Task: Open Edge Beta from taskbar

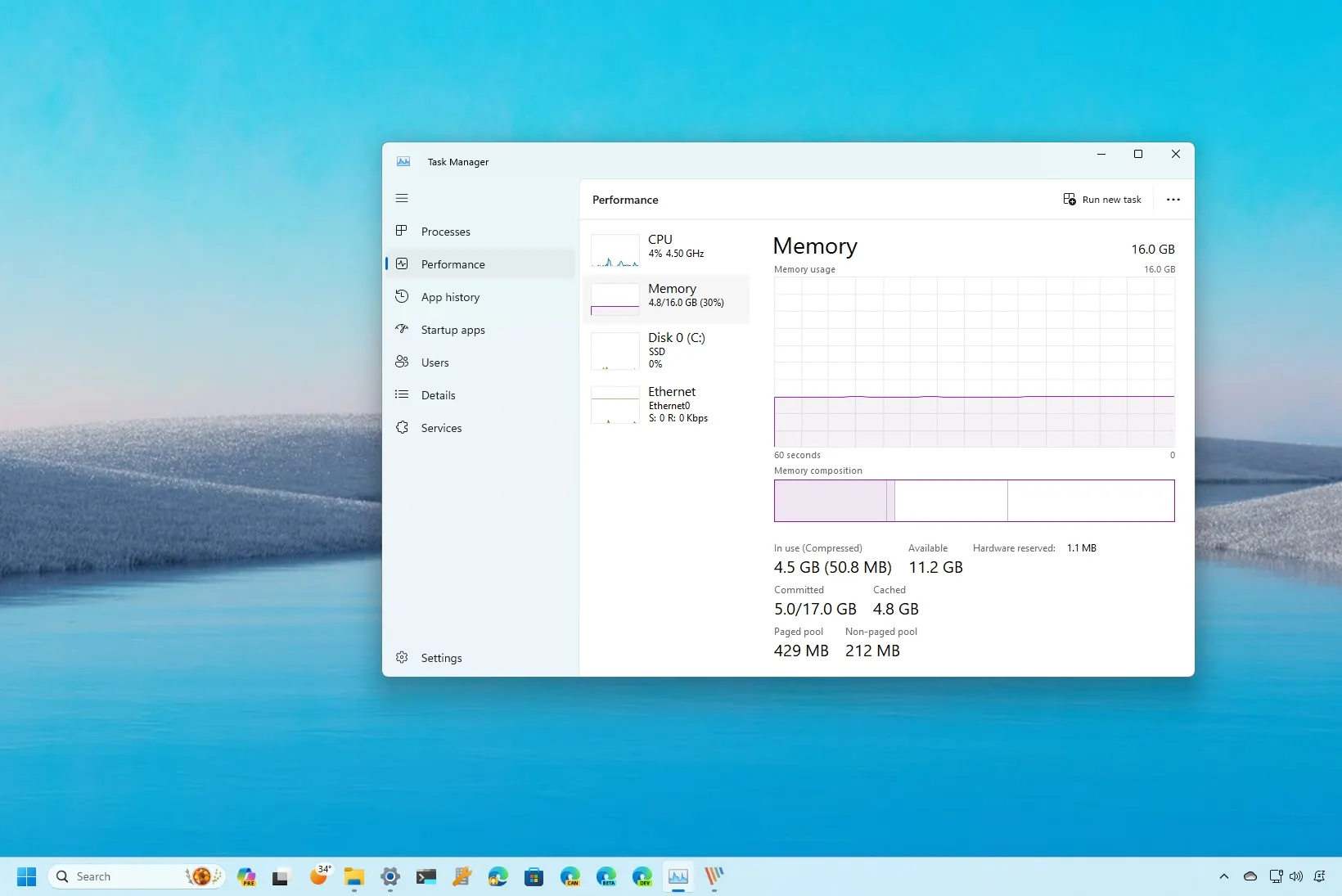Action: (x=606, y=876)
